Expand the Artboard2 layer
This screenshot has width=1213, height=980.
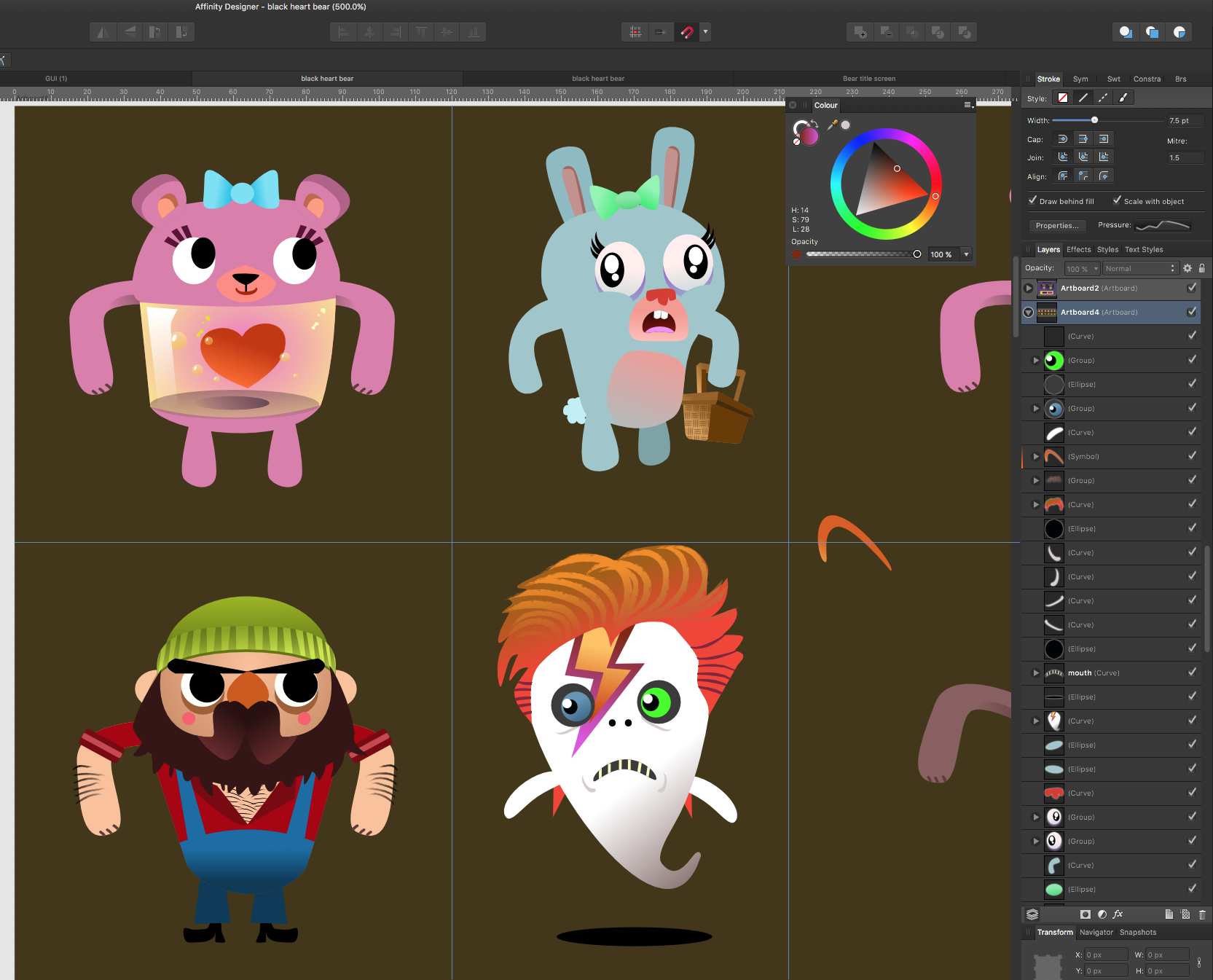[1029, 288]
